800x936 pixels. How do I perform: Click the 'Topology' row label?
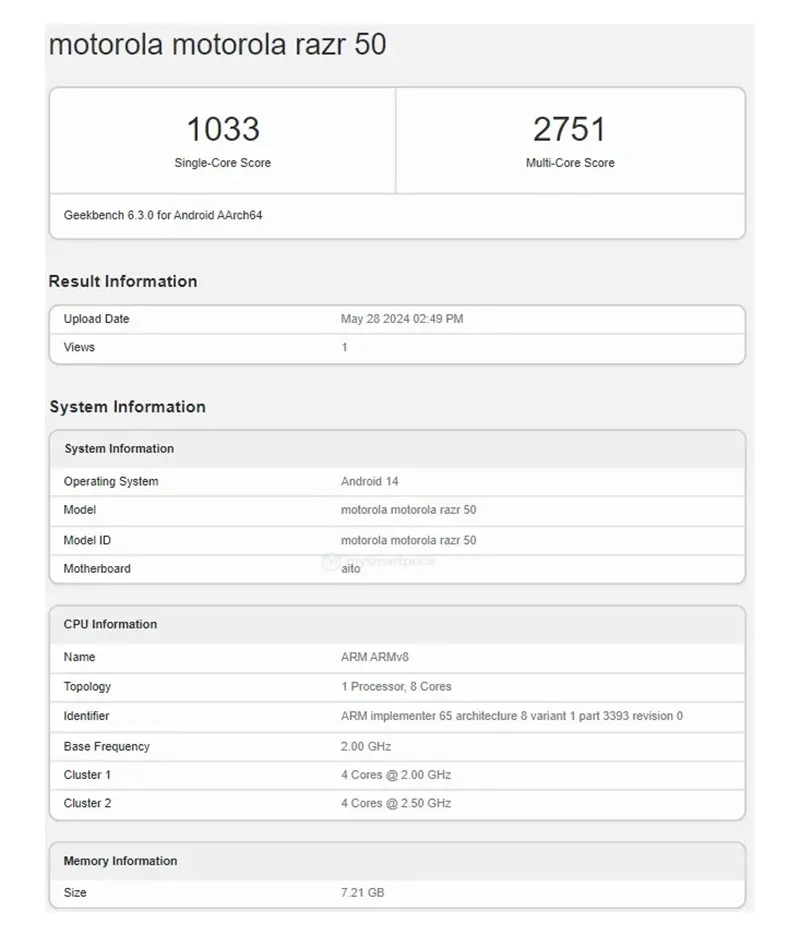pos(87,686)
